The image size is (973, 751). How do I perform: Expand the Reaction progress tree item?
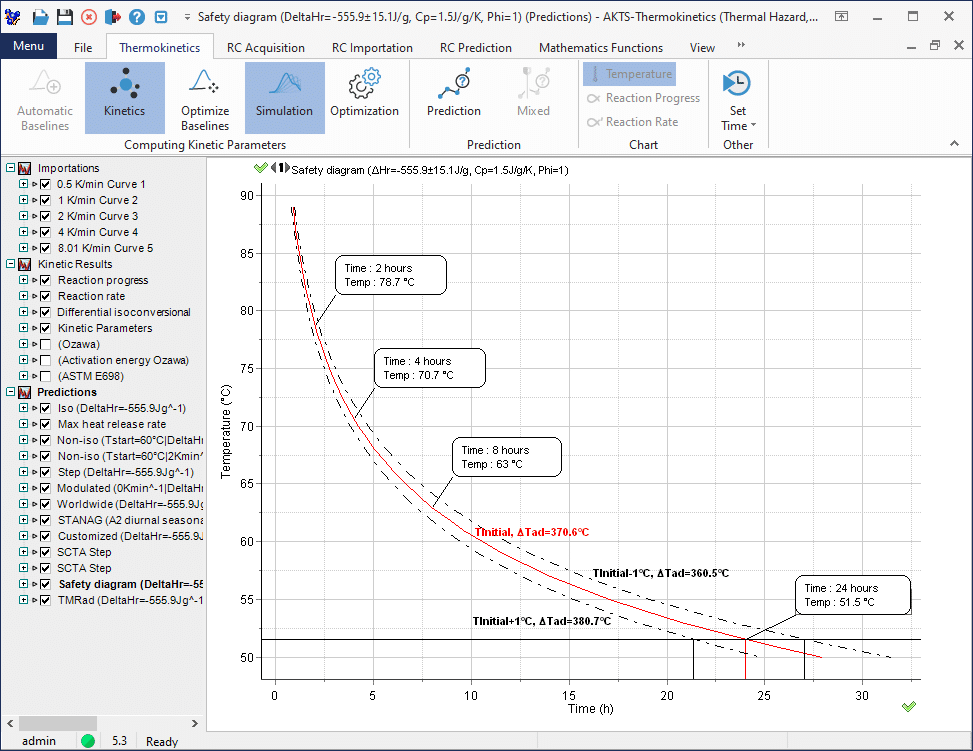(x=23, y=280)
